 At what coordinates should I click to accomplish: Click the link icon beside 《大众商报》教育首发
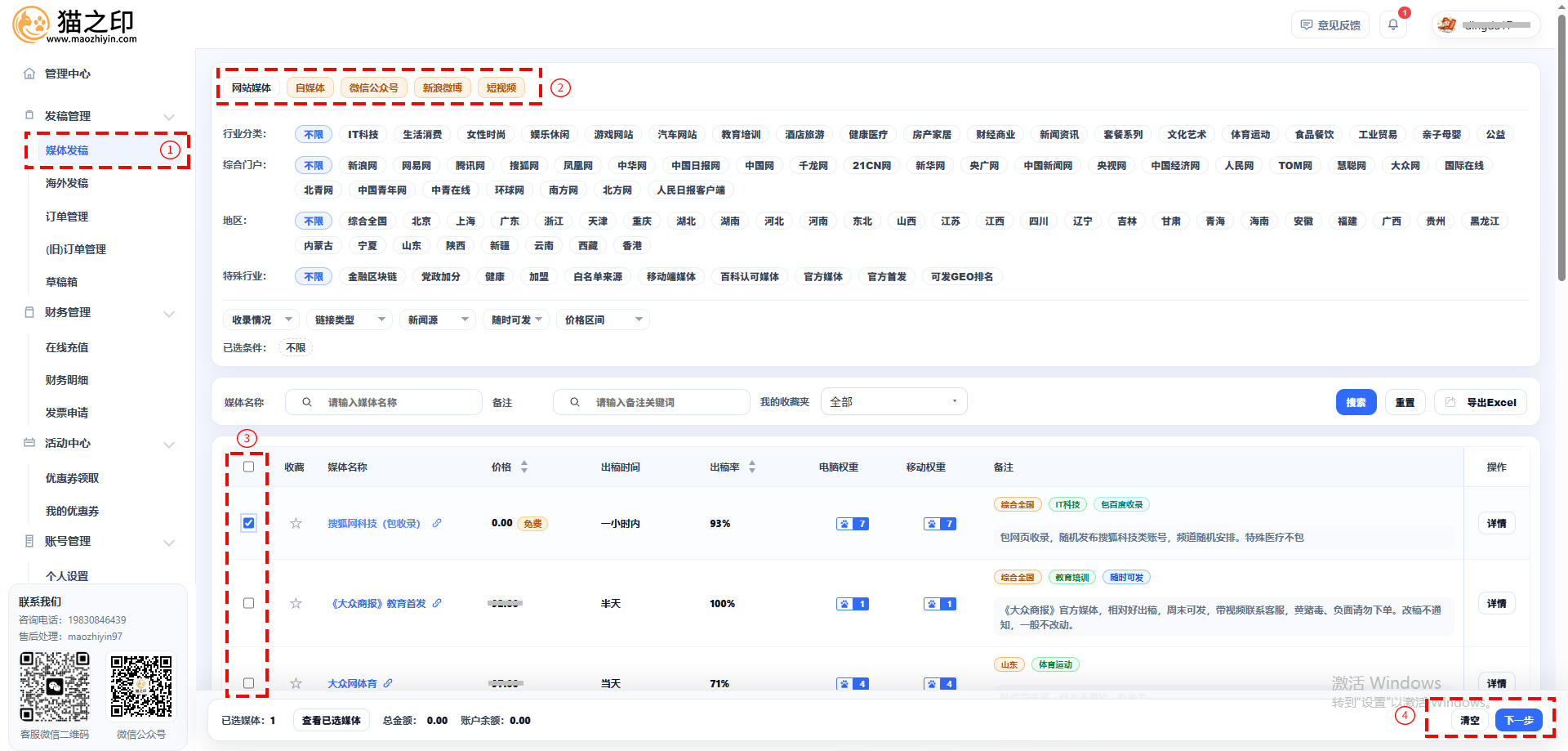[437, 604]
